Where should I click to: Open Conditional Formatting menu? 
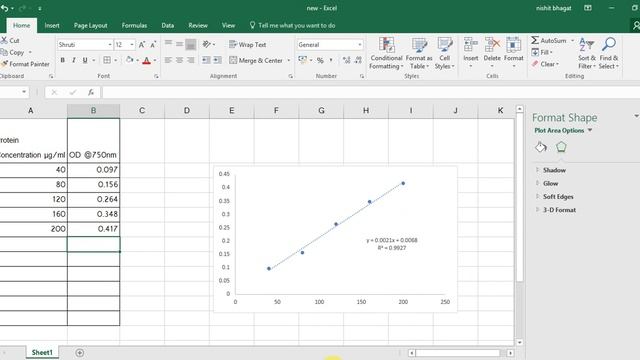coord(386,53)
